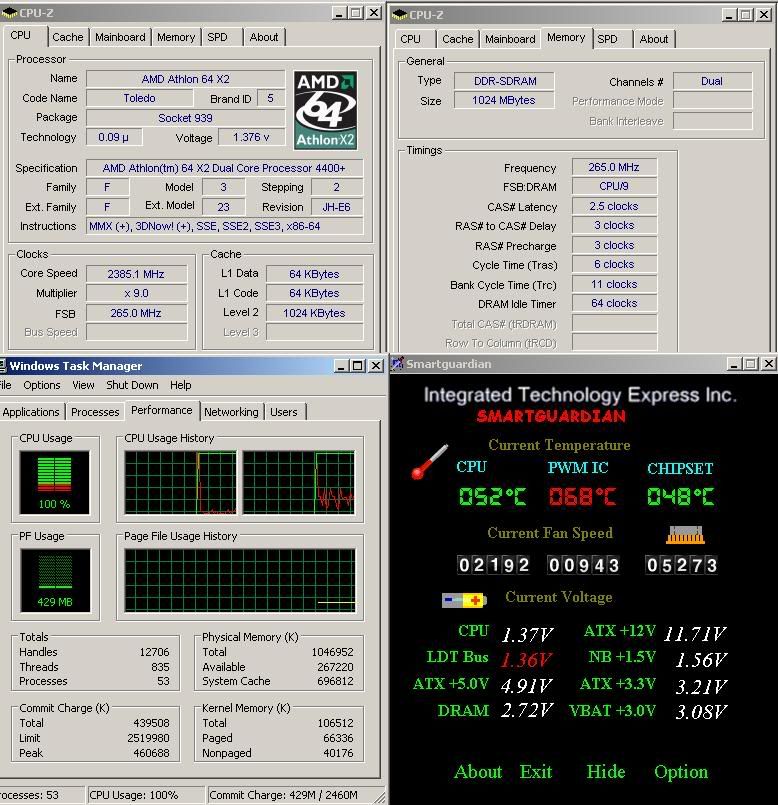Click Package field Socket 939
Screen dimensions: 778x805
pos(185,118)
